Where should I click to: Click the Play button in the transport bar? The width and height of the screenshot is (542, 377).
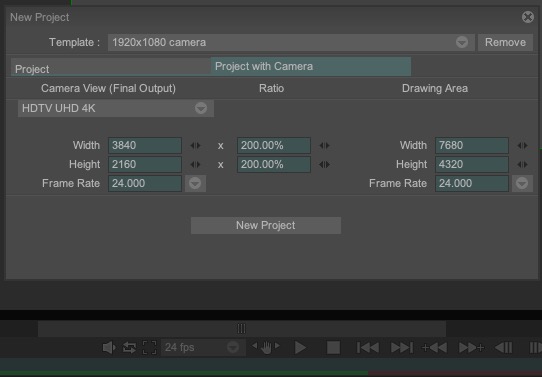pos(300,347)
